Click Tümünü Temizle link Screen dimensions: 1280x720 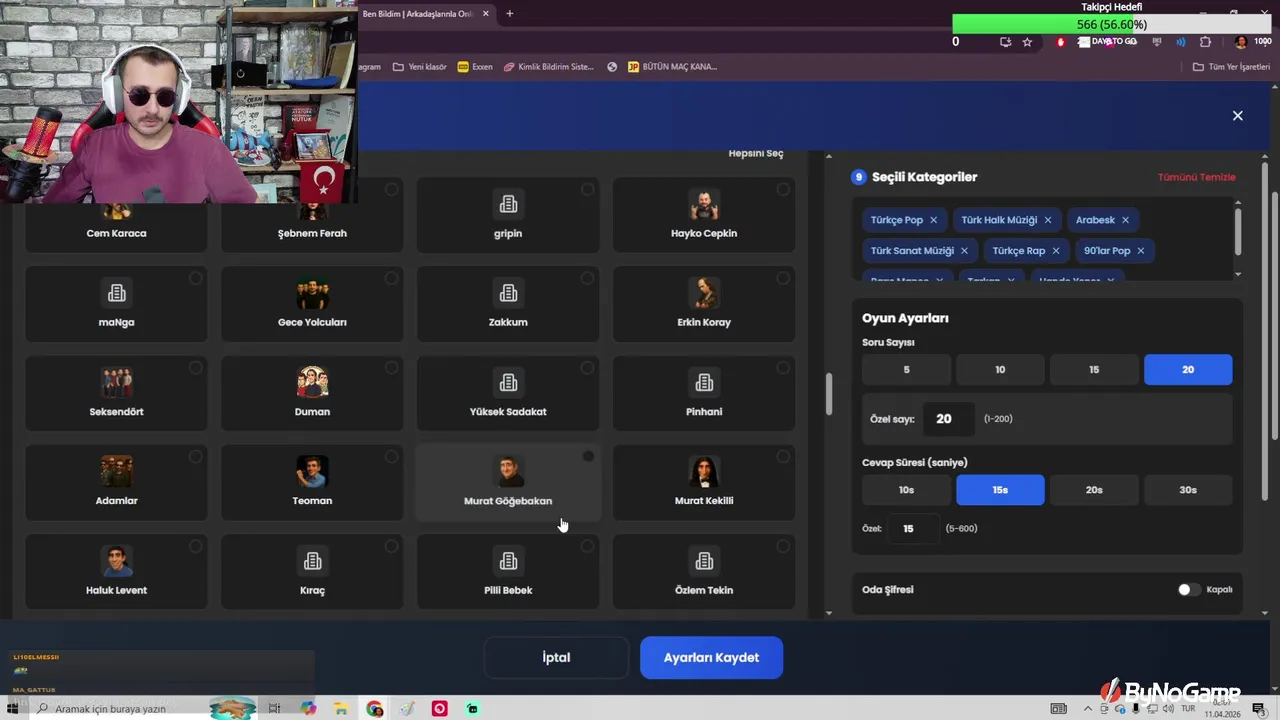tap(1197, 177)
